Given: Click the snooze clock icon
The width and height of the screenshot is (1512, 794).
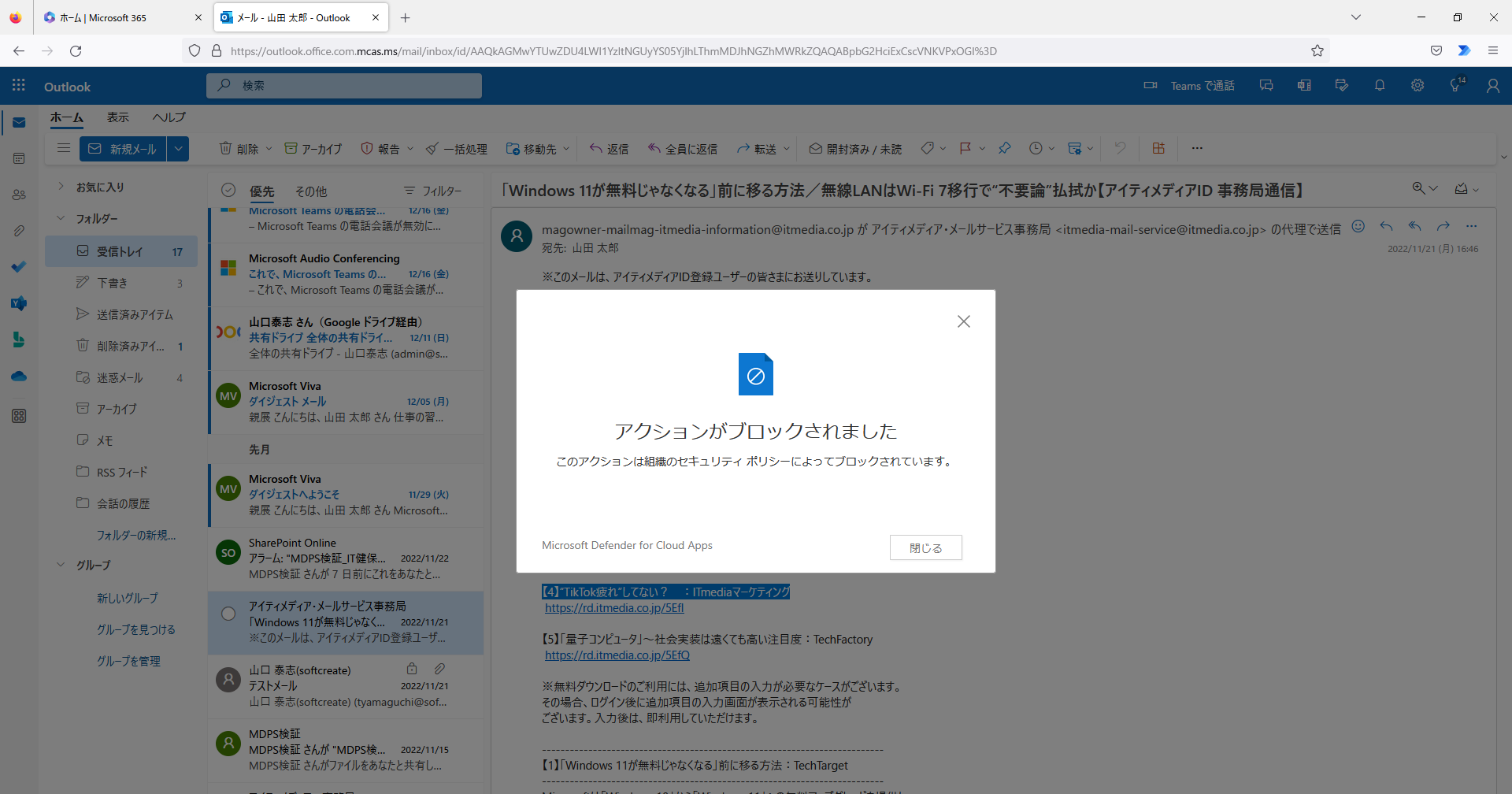Looking at the screenshot, I should [1036, 148].
